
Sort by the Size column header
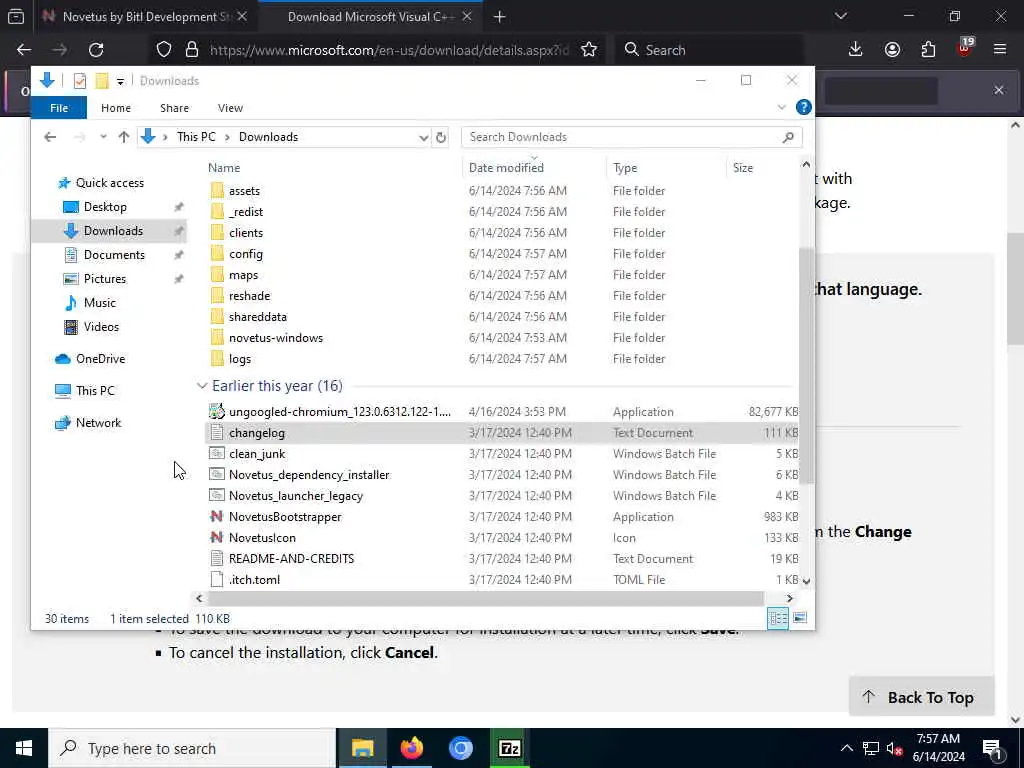tap(743, 168)
